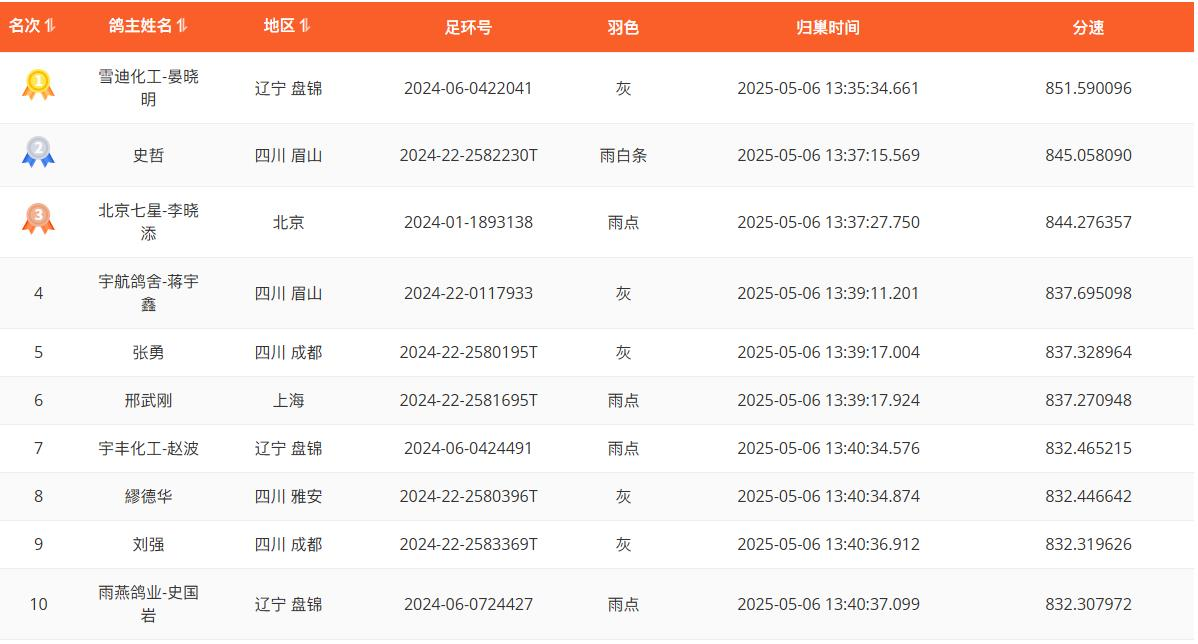
Task: Sort by 地区 using its sort icon
Action: 305,26
